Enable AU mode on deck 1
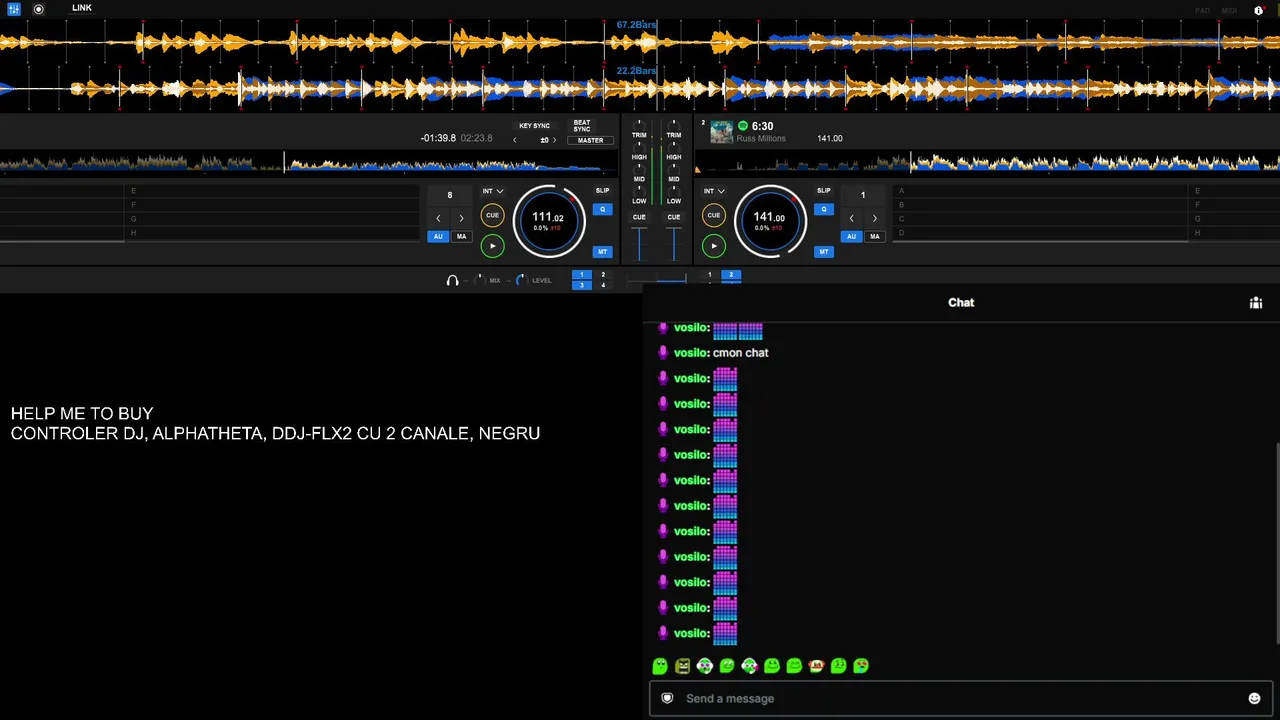Screen dimensions: 1280x720 [438, 237]
